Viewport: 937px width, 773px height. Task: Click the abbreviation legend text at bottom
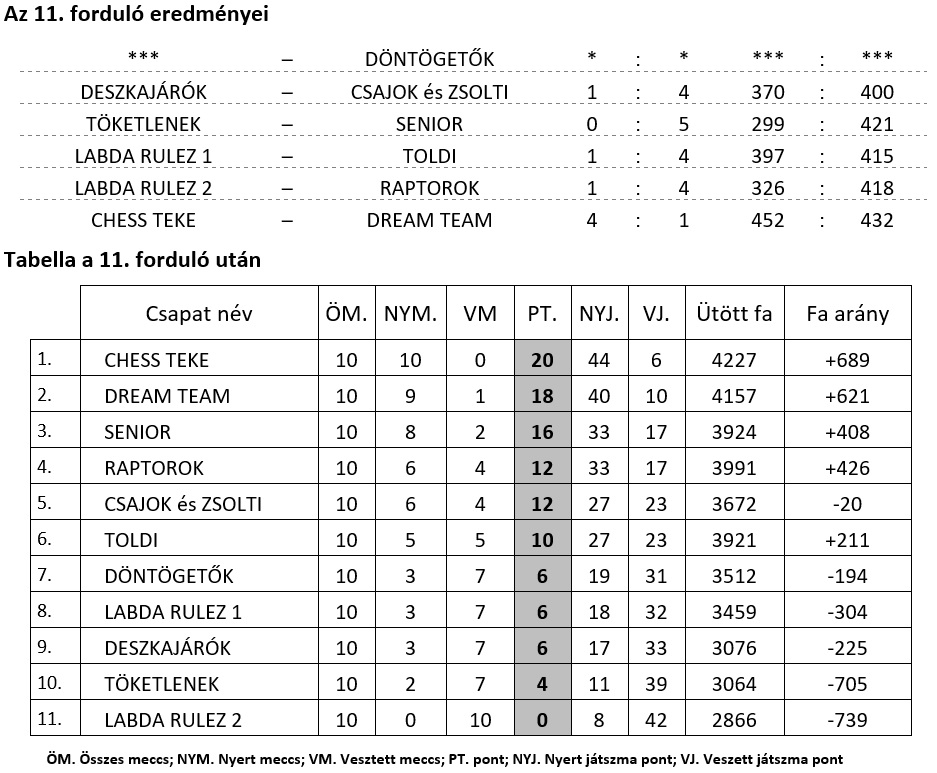point(444,758)
